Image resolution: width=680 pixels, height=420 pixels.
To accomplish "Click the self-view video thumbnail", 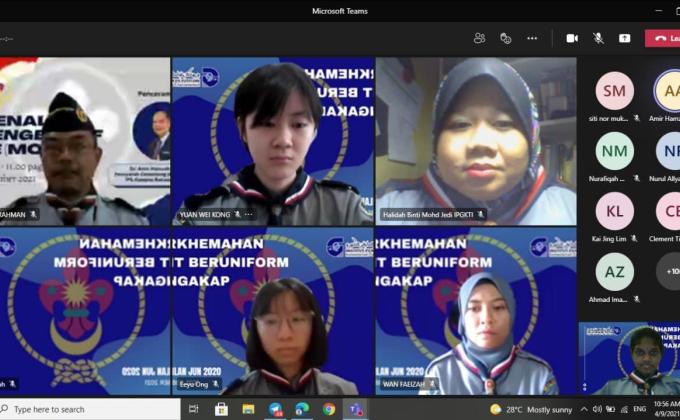I will pos(629,358).
